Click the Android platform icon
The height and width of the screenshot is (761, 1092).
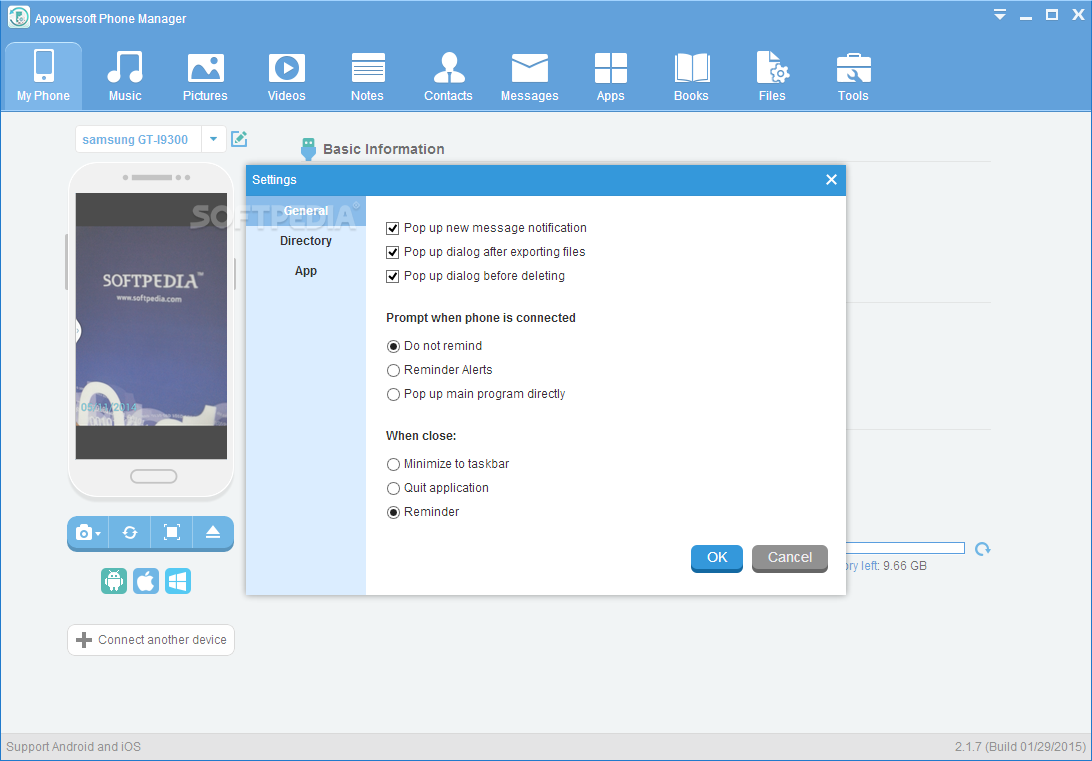114,581
